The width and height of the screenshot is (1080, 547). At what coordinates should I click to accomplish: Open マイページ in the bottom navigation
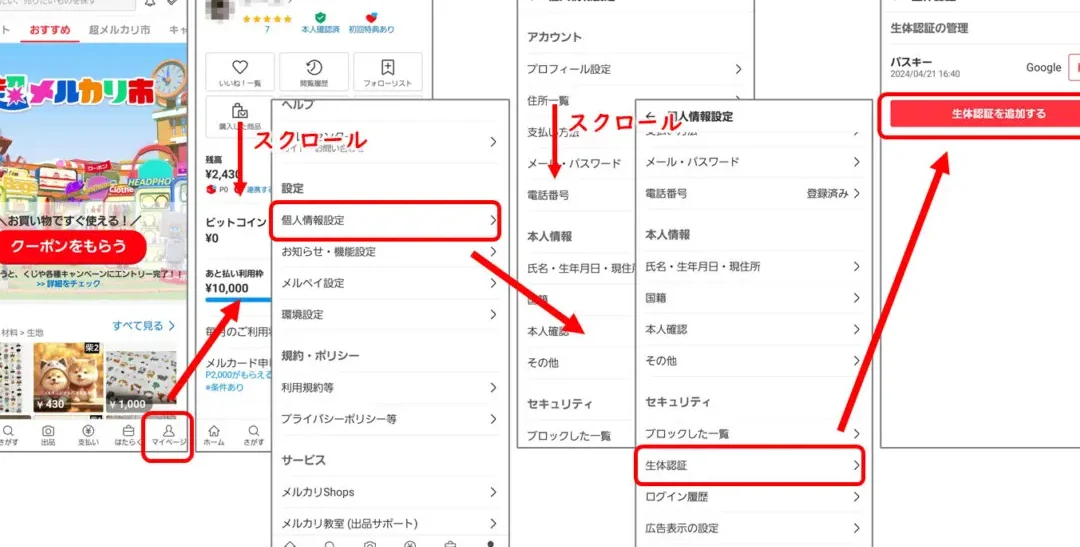coord(168,435)
